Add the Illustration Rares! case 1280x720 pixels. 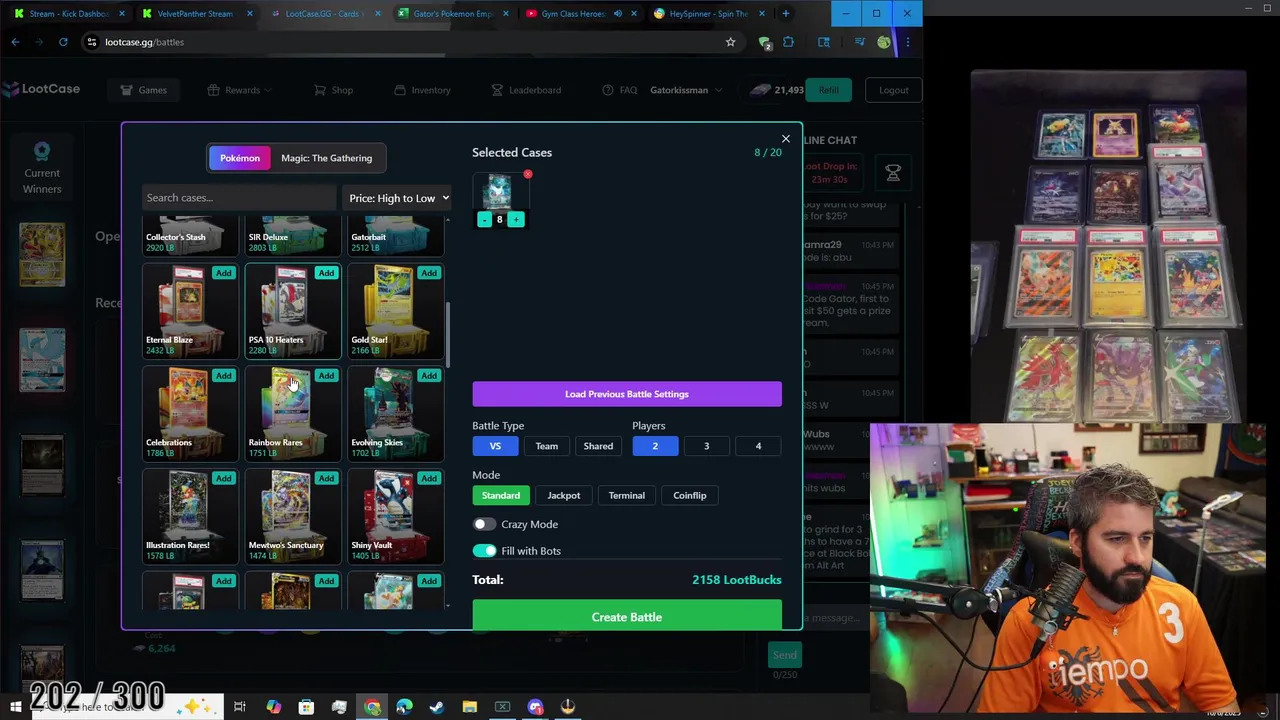[x=223, y=479]
